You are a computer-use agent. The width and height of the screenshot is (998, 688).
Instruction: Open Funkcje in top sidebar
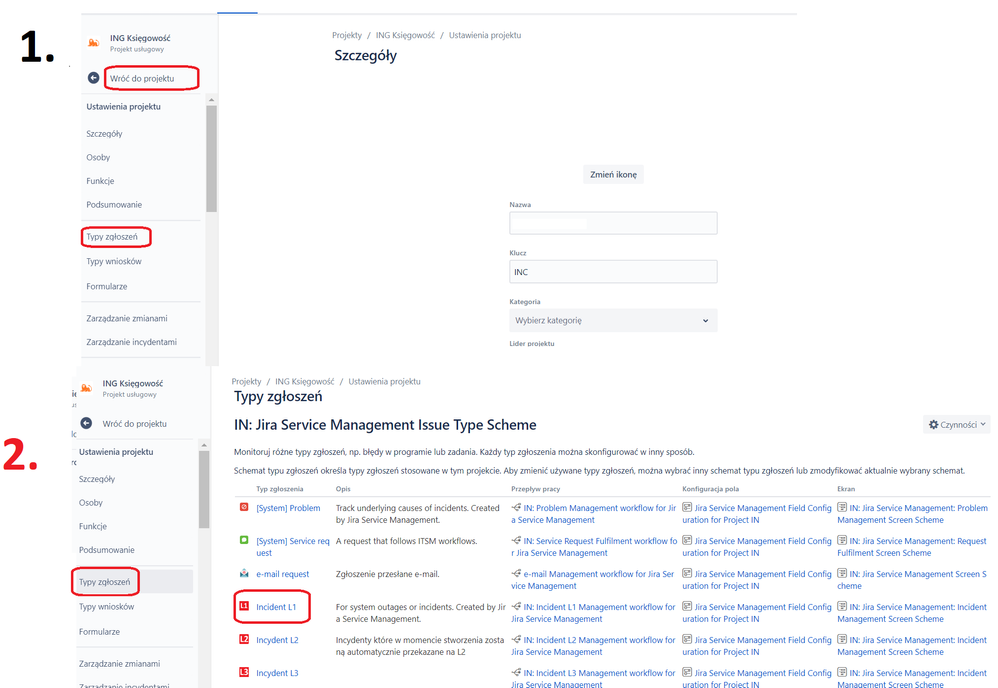coord(101,181)
